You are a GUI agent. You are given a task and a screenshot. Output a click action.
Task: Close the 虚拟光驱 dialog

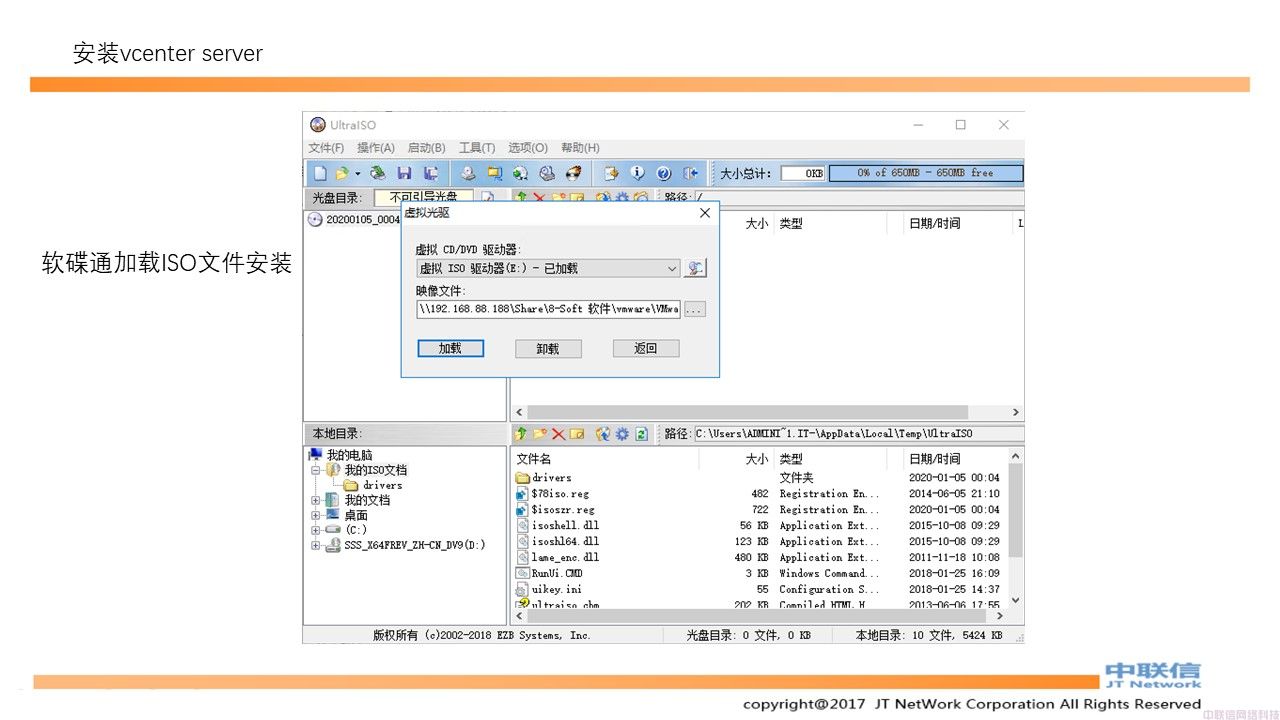705,213
